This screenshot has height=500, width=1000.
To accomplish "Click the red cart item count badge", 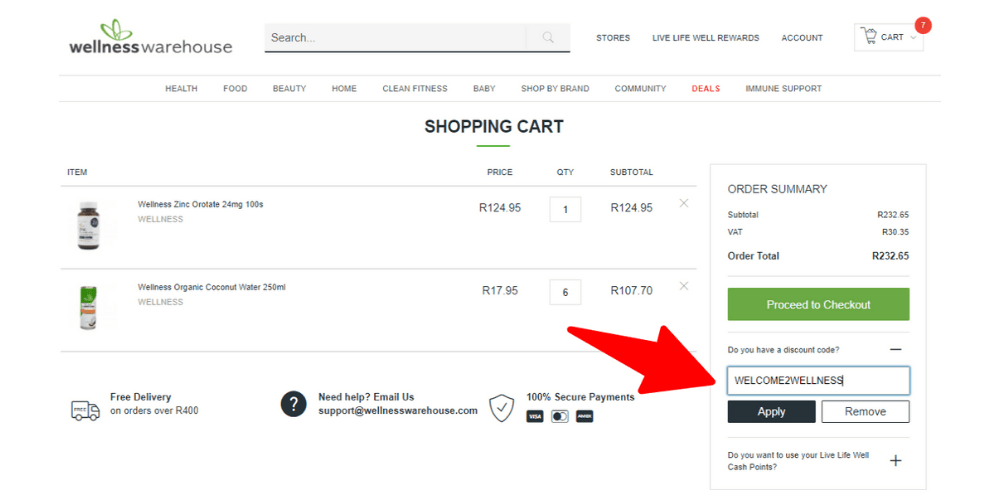I will [923, 26].
